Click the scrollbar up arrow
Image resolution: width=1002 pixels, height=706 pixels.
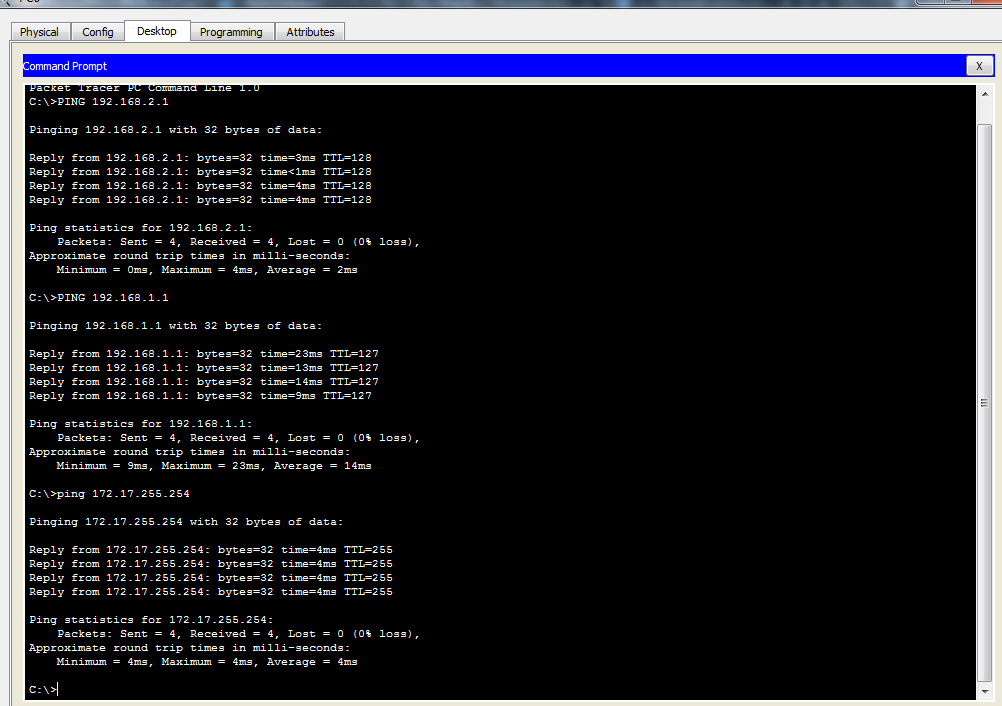(x=985, y=95)
